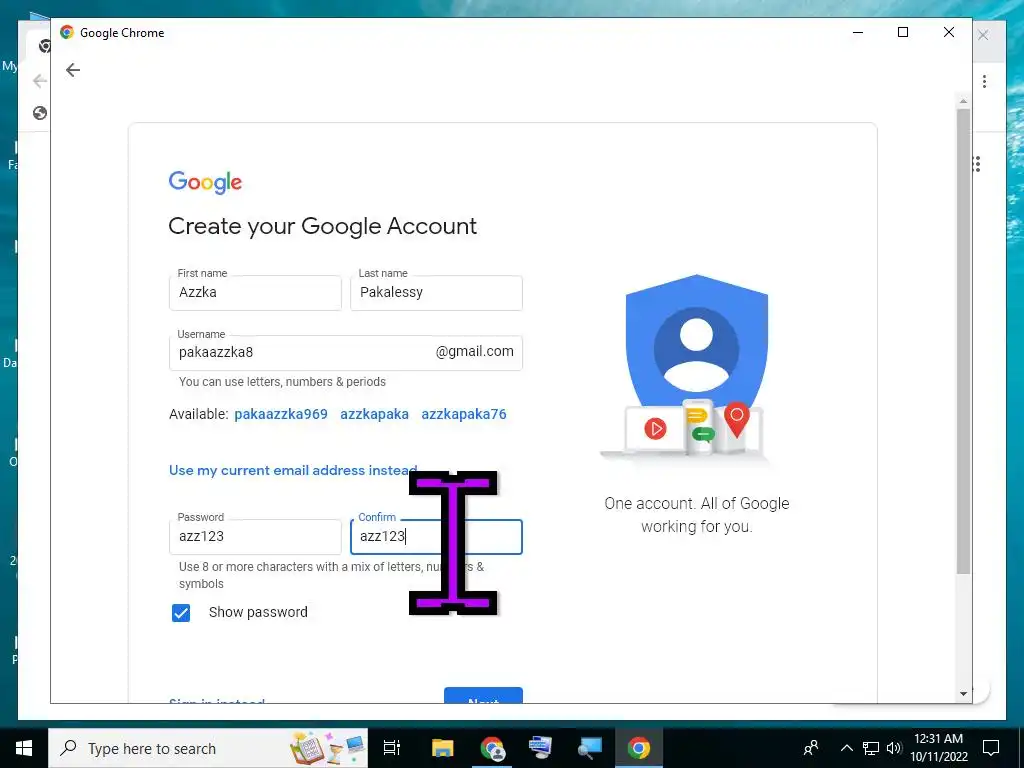Click the scrollbar up arrow
Image resolution: width=1024 pixels, height=768 pixels.
963,101
